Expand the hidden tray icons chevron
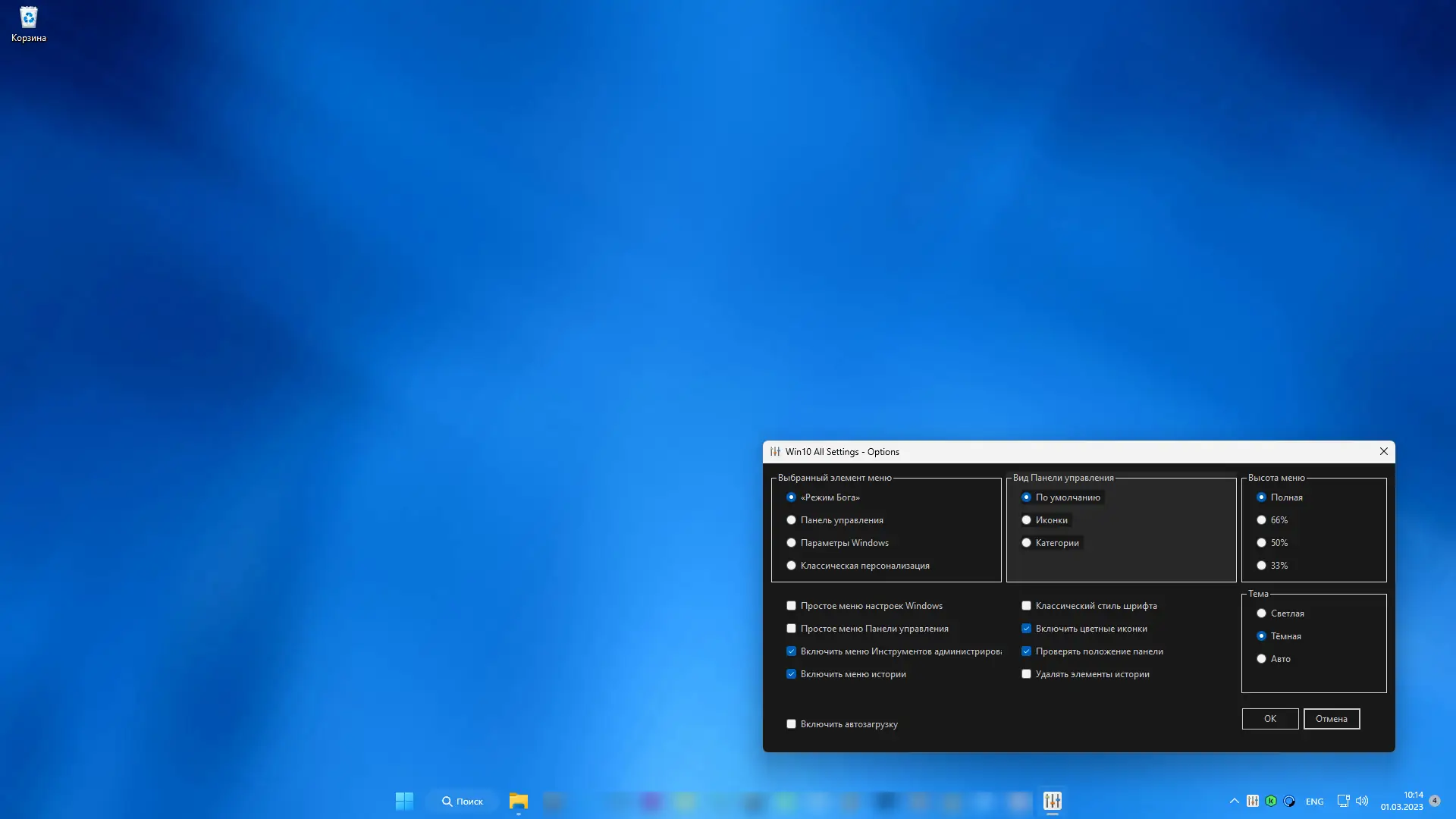This screenshot has width=1456, height=819. (x=1234, y=801)
